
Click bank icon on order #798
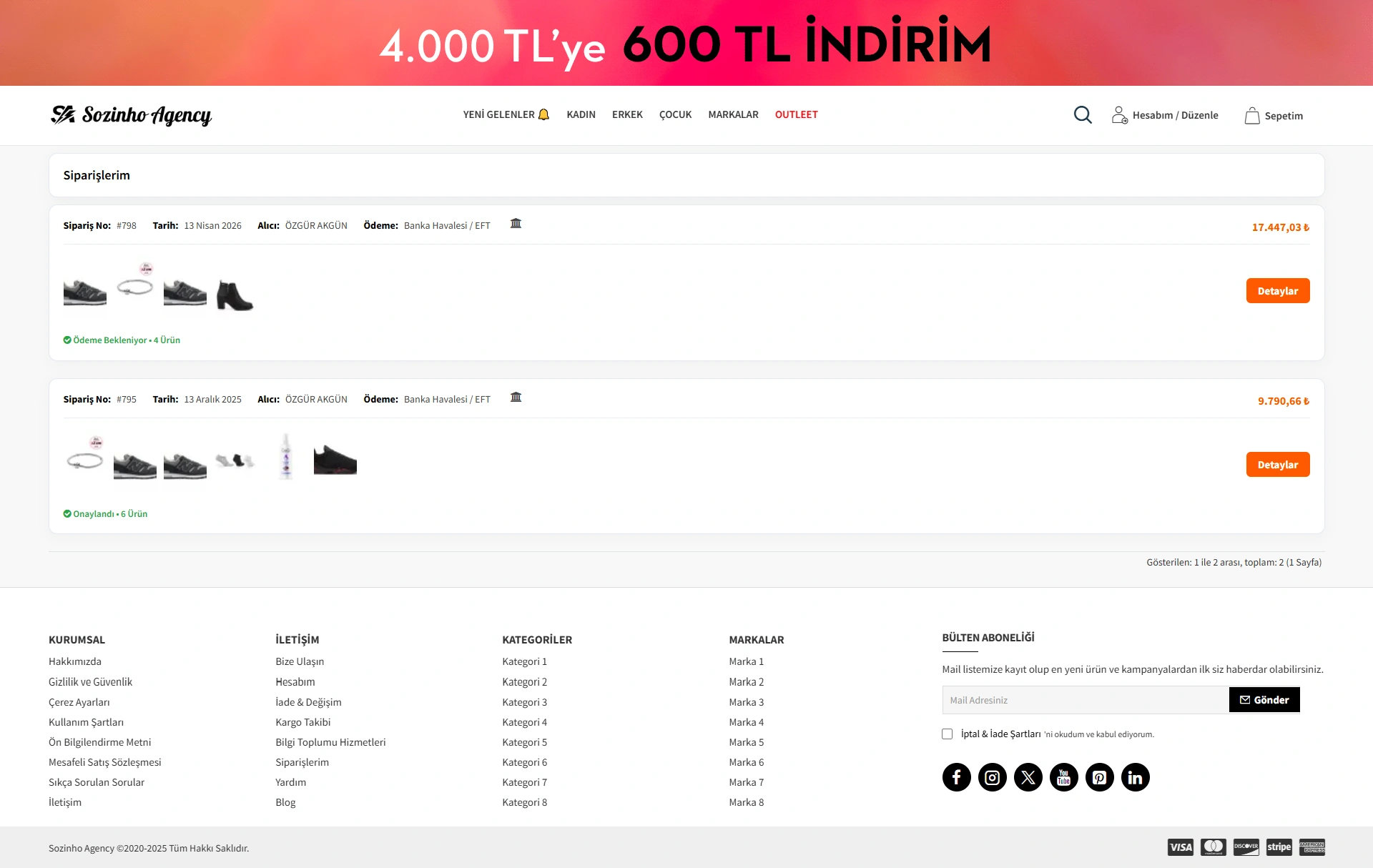(x=516, y=224)
